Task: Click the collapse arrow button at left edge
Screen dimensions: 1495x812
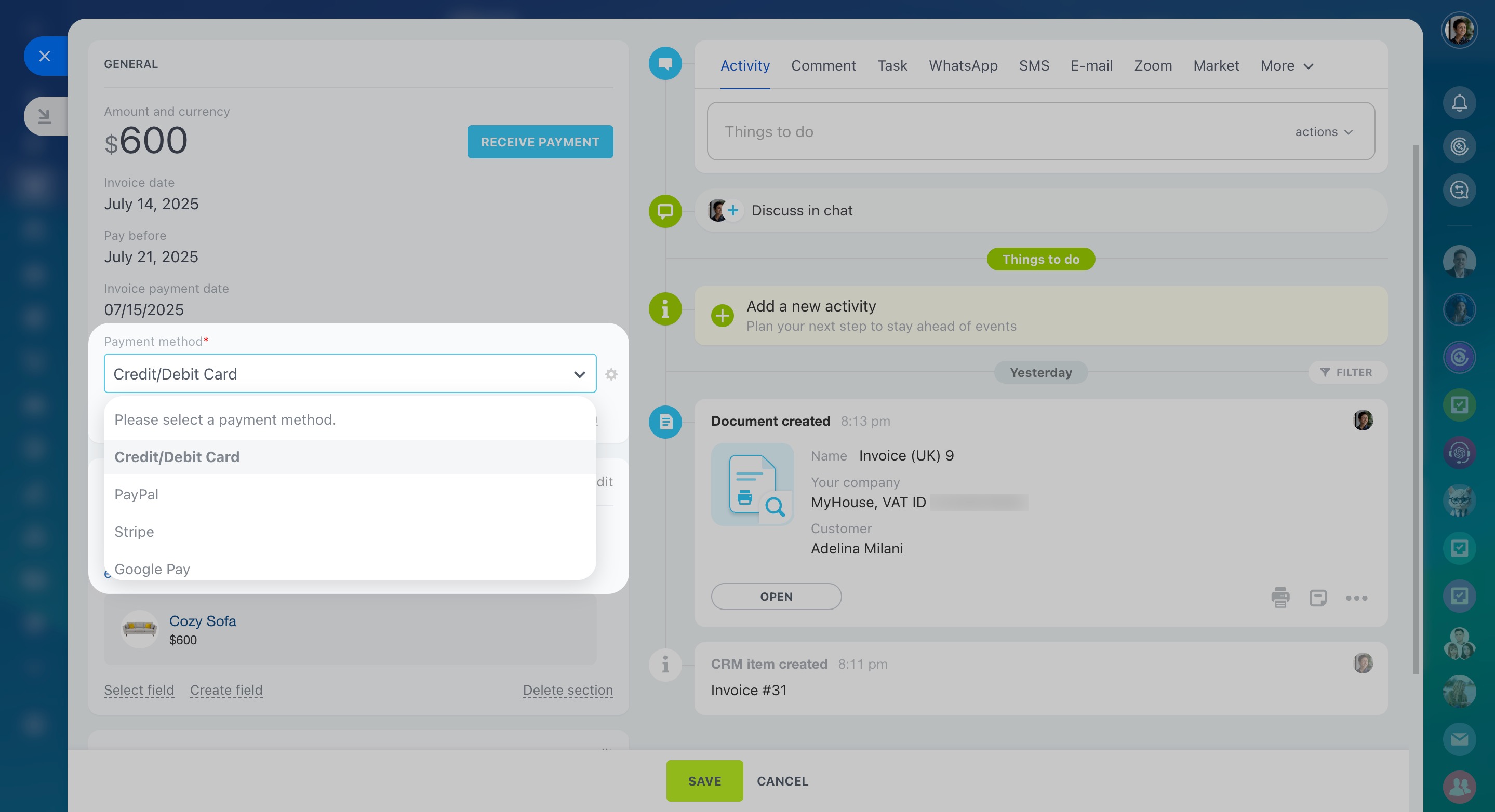Action: pos(45,117)
